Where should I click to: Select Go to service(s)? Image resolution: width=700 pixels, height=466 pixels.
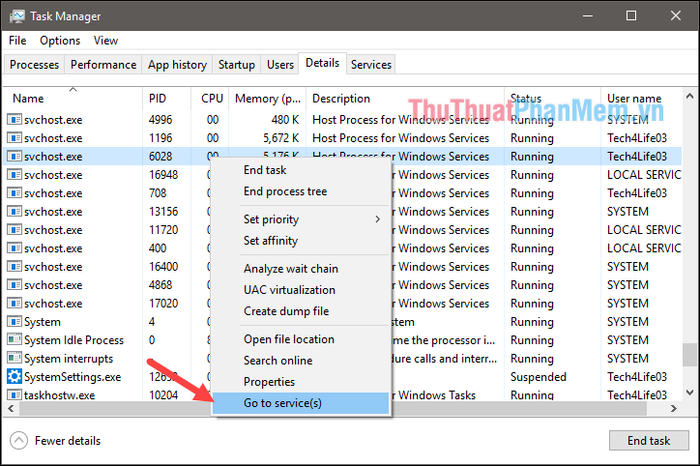pos(301,403)
